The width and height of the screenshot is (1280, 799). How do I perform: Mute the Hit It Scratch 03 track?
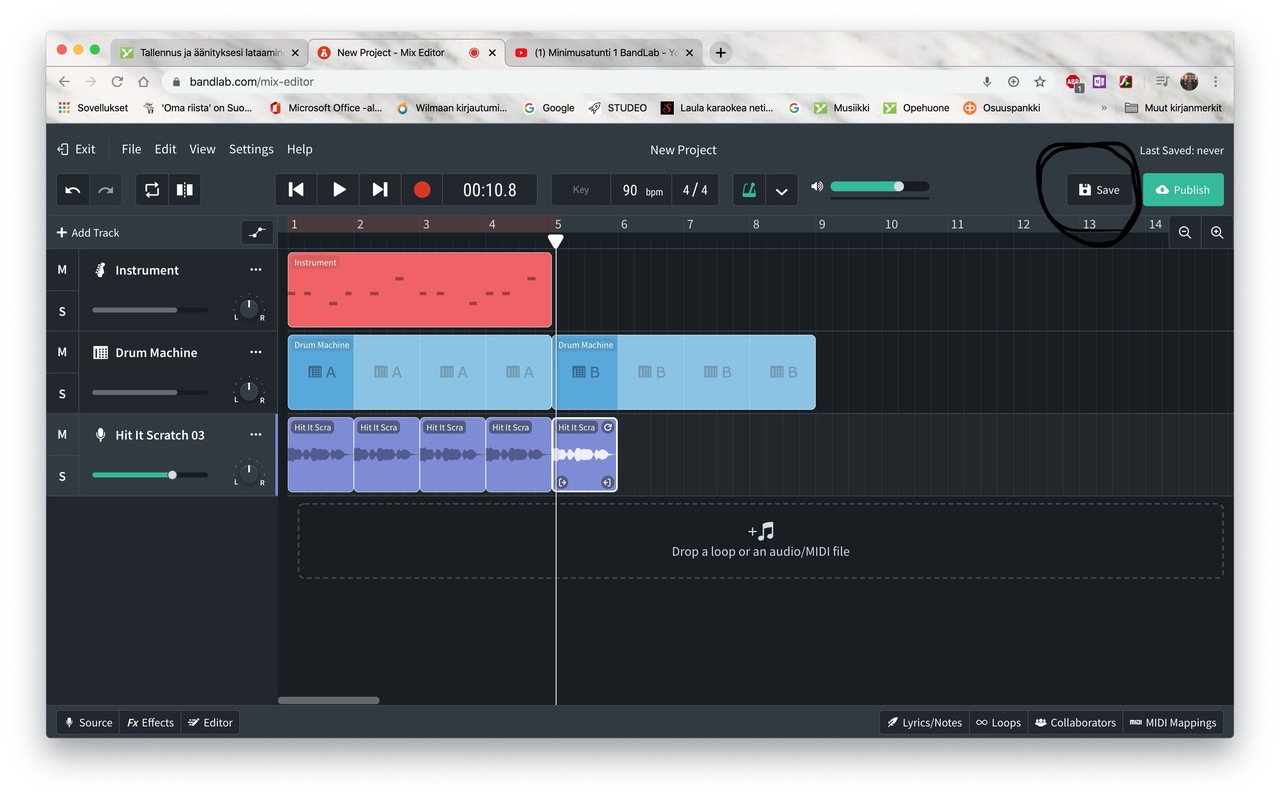click(62, 435)
